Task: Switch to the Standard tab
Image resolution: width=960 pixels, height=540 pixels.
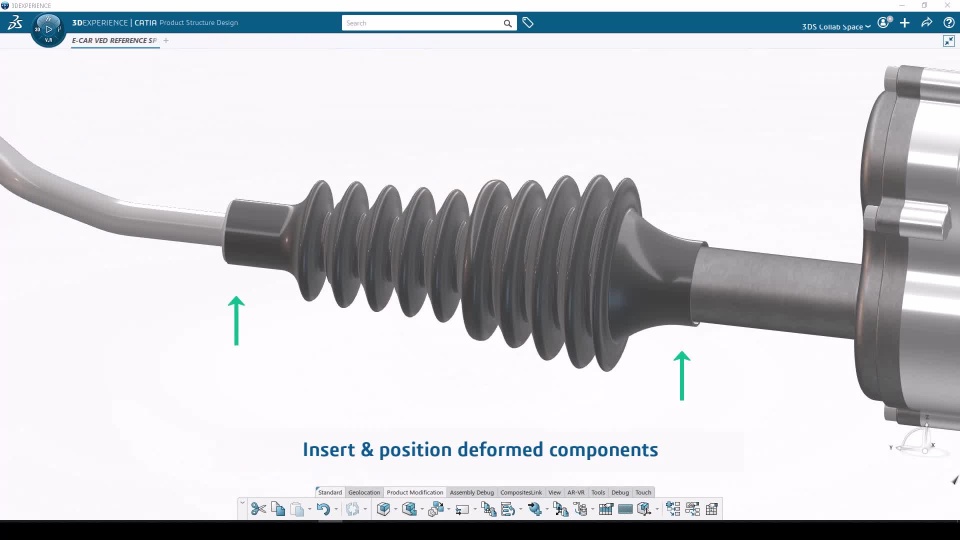Action: pyautogui.click(x=330, y=492)
